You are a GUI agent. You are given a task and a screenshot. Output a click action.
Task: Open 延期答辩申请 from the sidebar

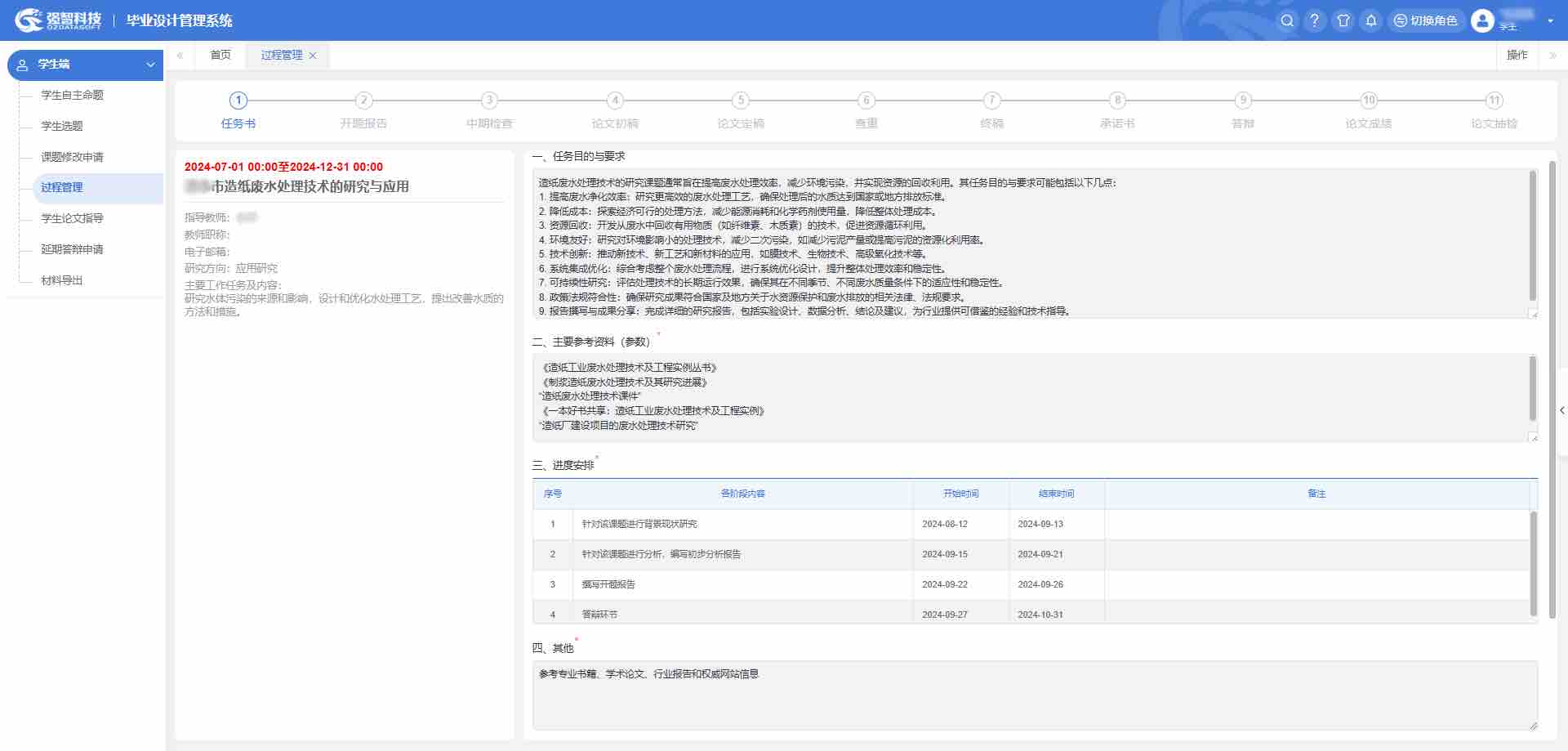point(72,249)
